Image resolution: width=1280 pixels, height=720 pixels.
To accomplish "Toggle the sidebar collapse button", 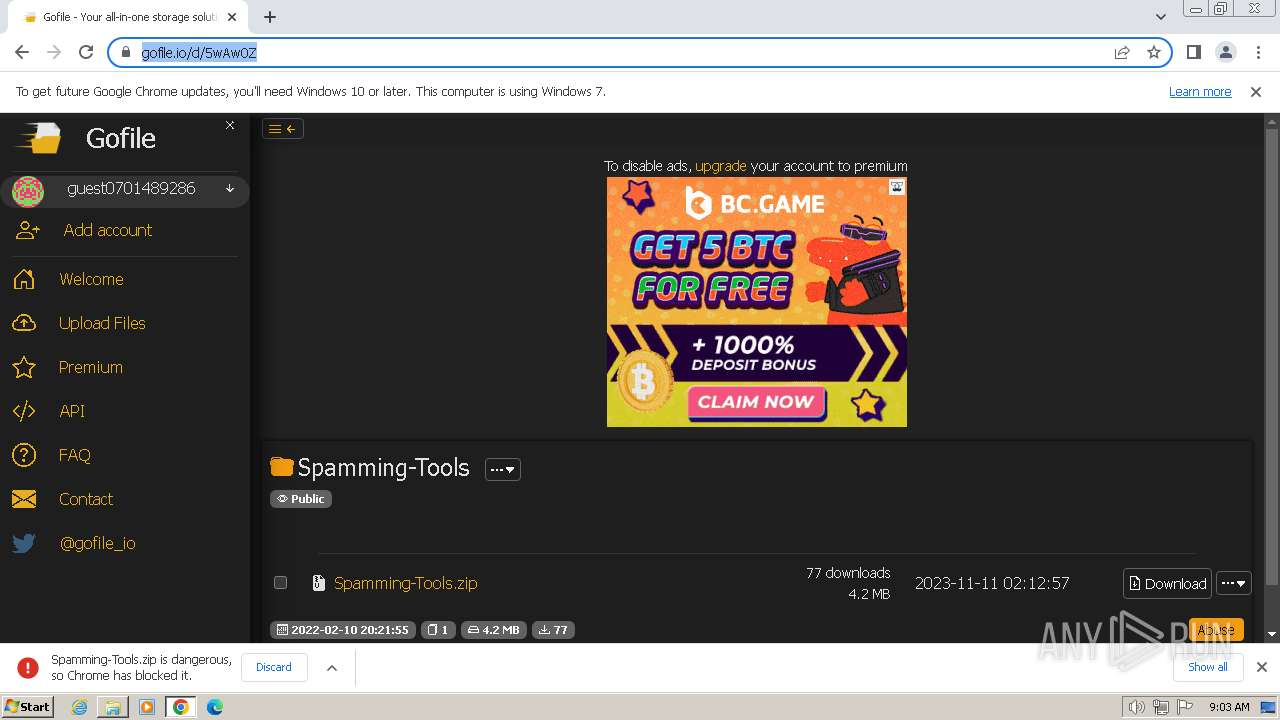I will 283,128.
